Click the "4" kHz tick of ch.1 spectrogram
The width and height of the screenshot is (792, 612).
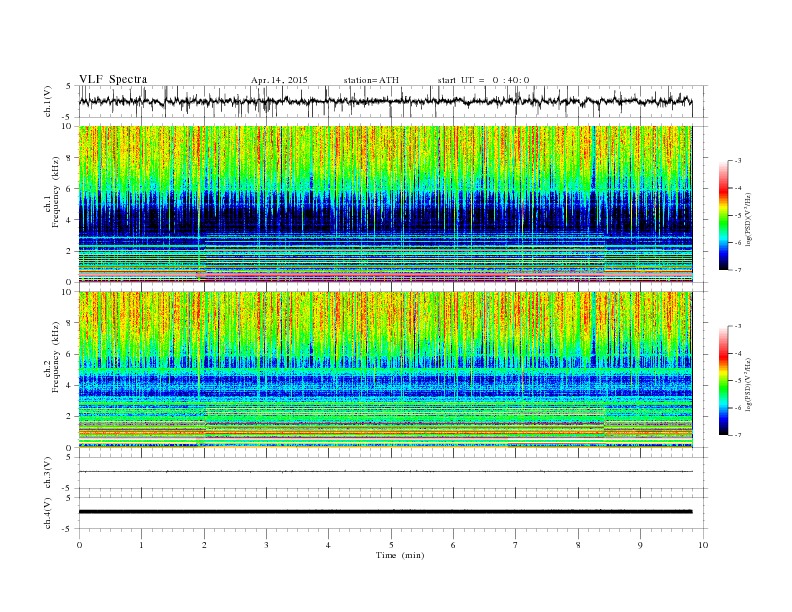pyautogui.click(x=70, y=220)
